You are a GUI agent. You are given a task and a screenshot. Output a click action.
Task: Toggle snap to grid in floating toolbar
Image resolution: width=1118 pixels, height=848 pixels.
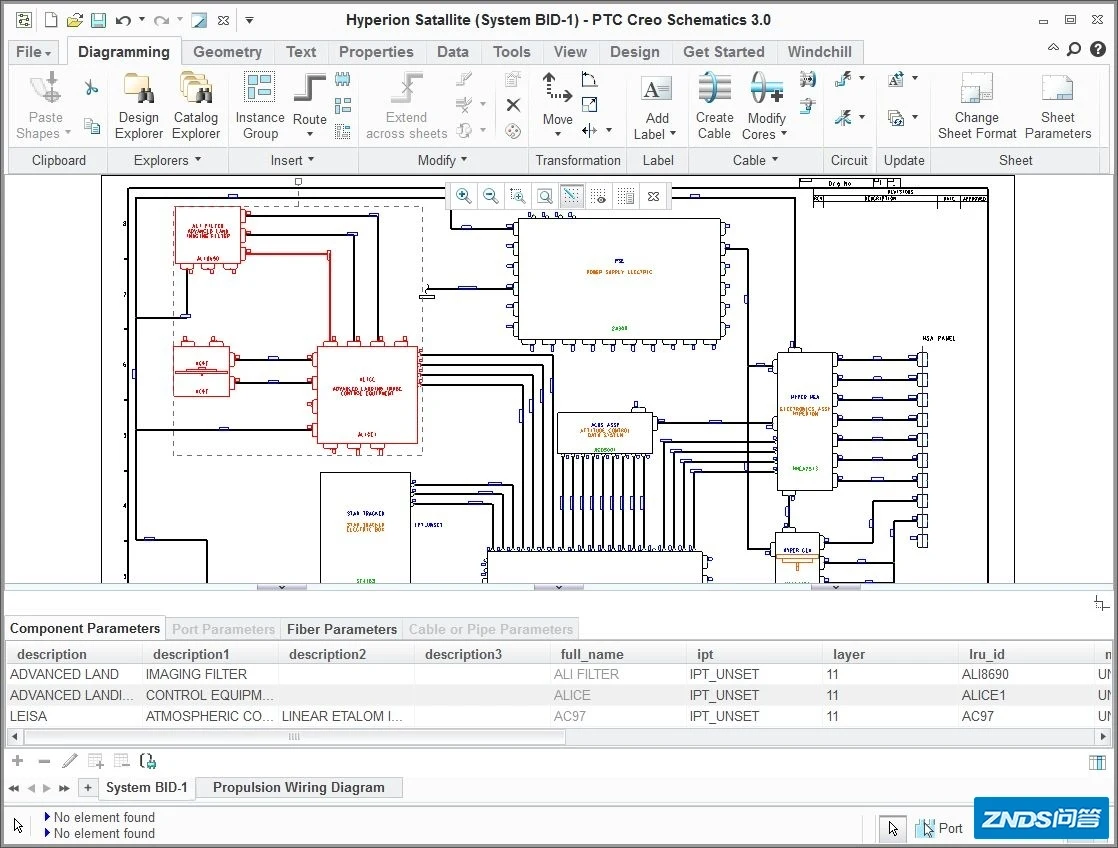coord(571,196)
